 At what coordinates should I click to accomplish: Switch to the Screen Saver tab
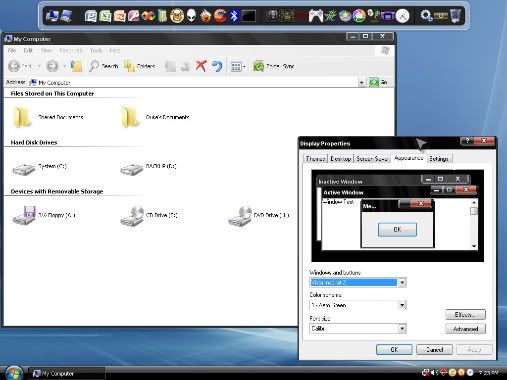pos(372,159)
